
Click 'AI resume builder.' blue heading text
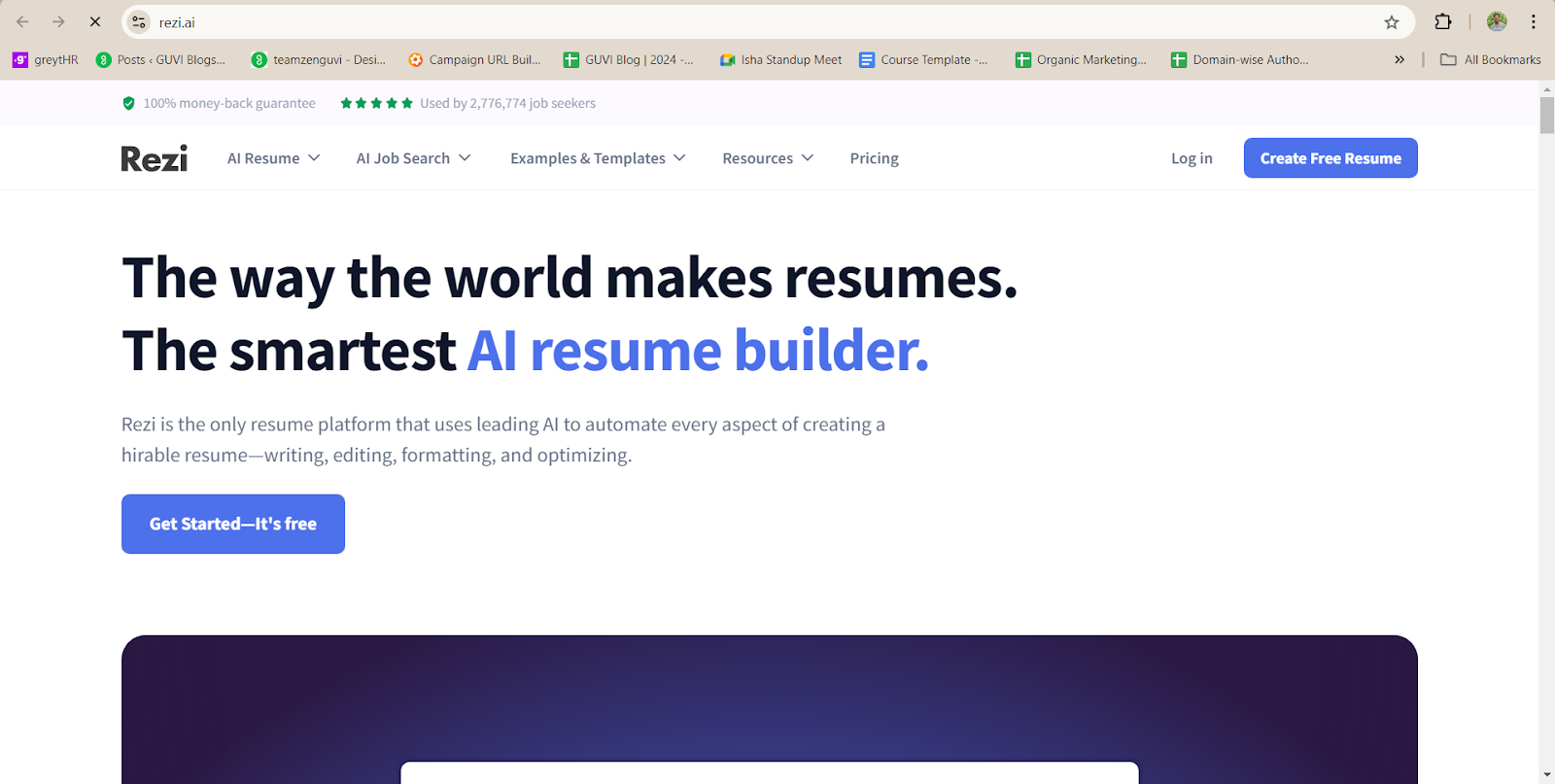(x=699, y=350)
